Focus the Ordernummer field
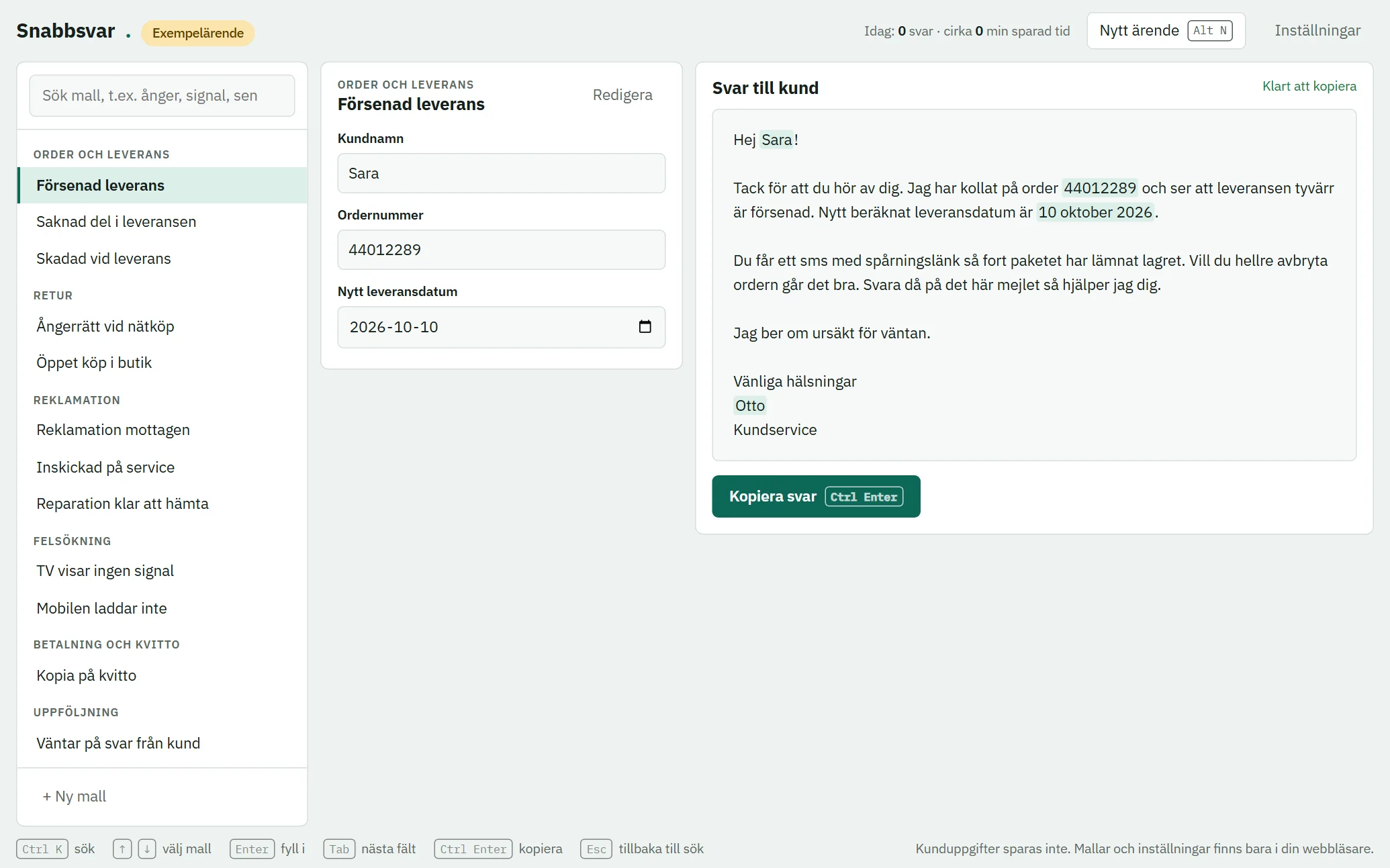 click(501, 250)
